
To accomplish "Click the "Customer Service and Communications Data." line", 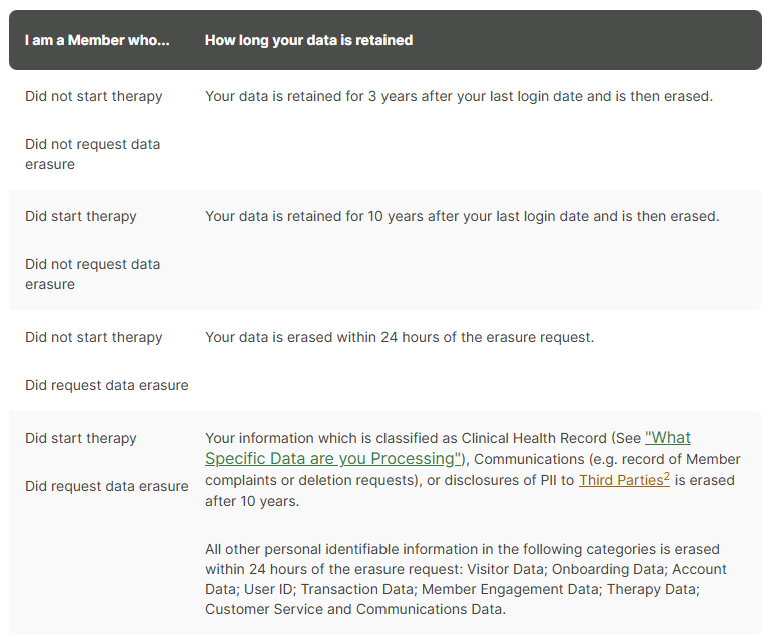I will click(355, 609).
